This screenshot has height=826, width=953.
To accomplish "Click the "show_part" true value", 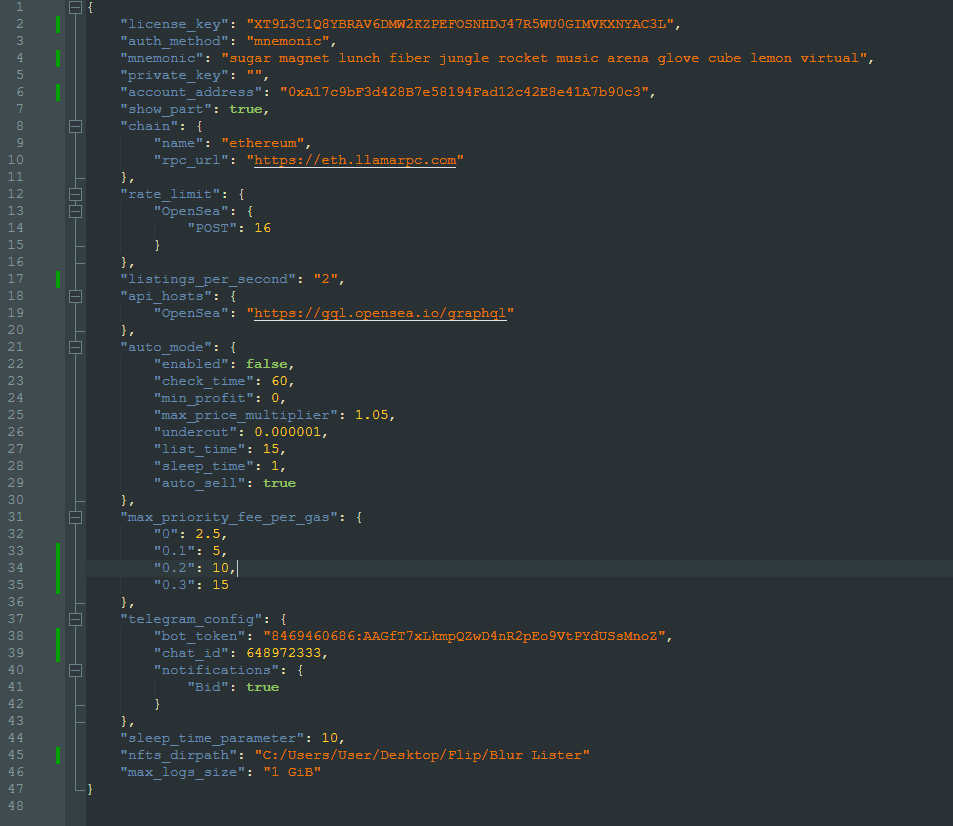I will pos(245,109).
